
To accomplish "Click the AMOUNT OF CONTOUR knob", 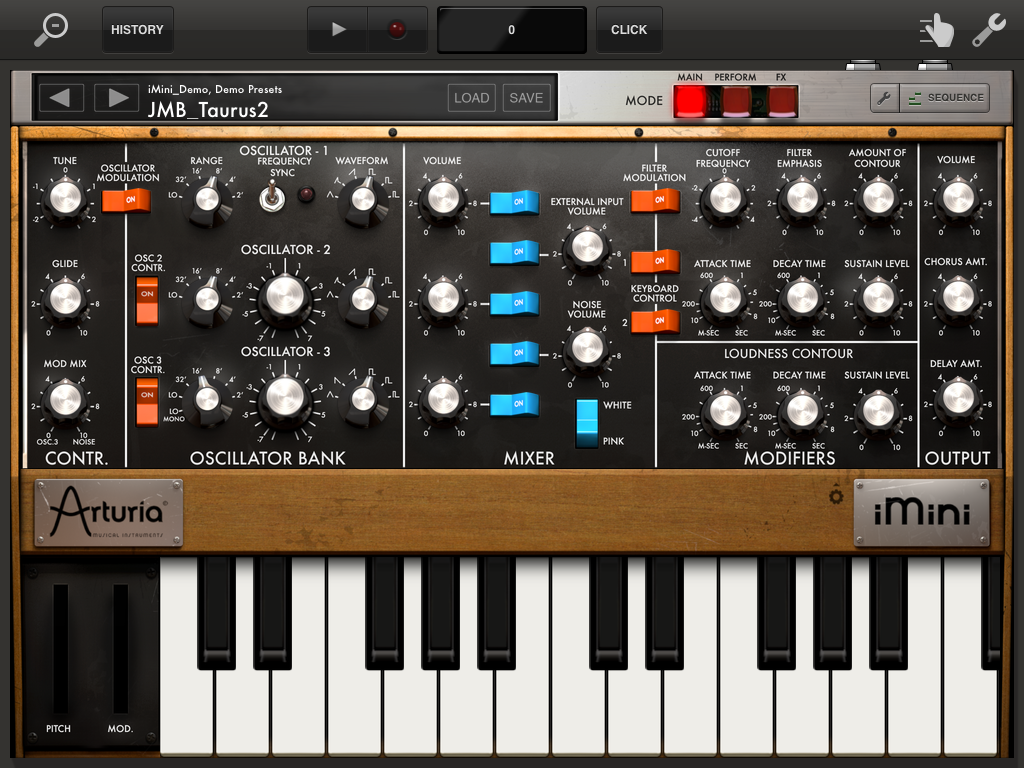I will click(x=878, y=198).
